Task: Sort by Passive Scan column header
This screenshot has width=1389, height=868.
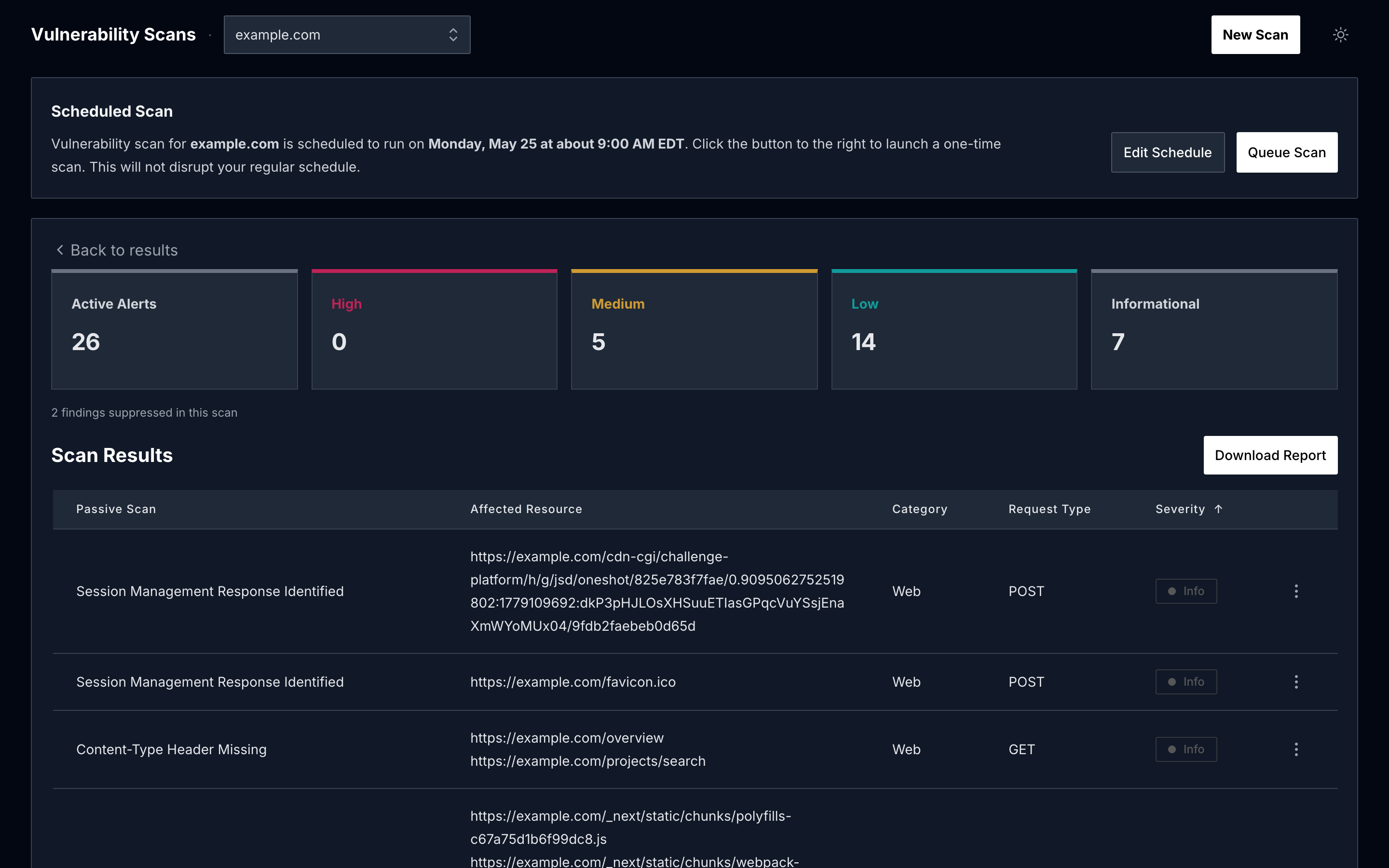Action: click(116, 509)
